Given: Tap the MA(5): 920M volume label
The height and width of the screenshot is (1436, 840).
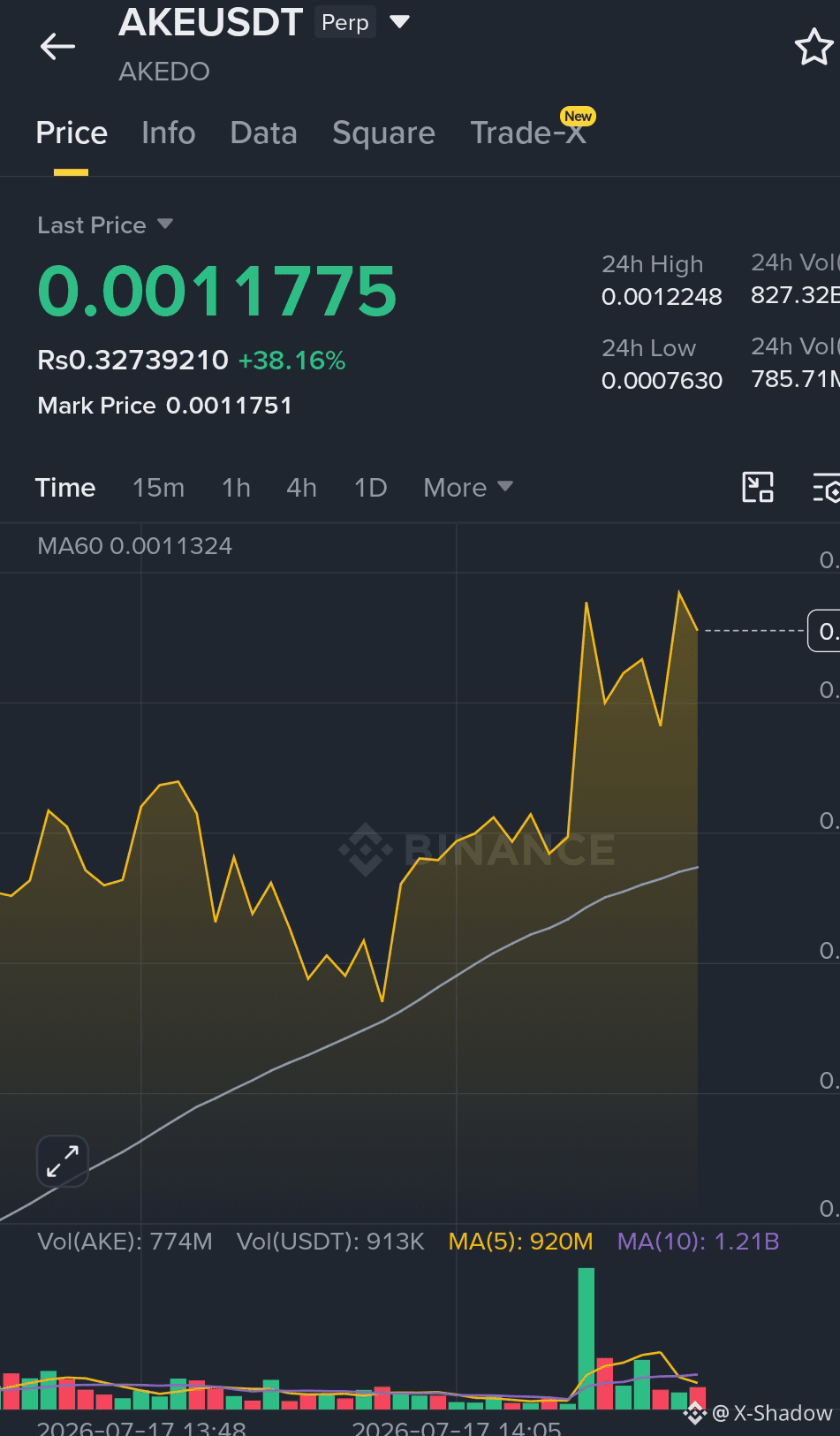Looking at the screenshot, I should tap(520, 1241).
